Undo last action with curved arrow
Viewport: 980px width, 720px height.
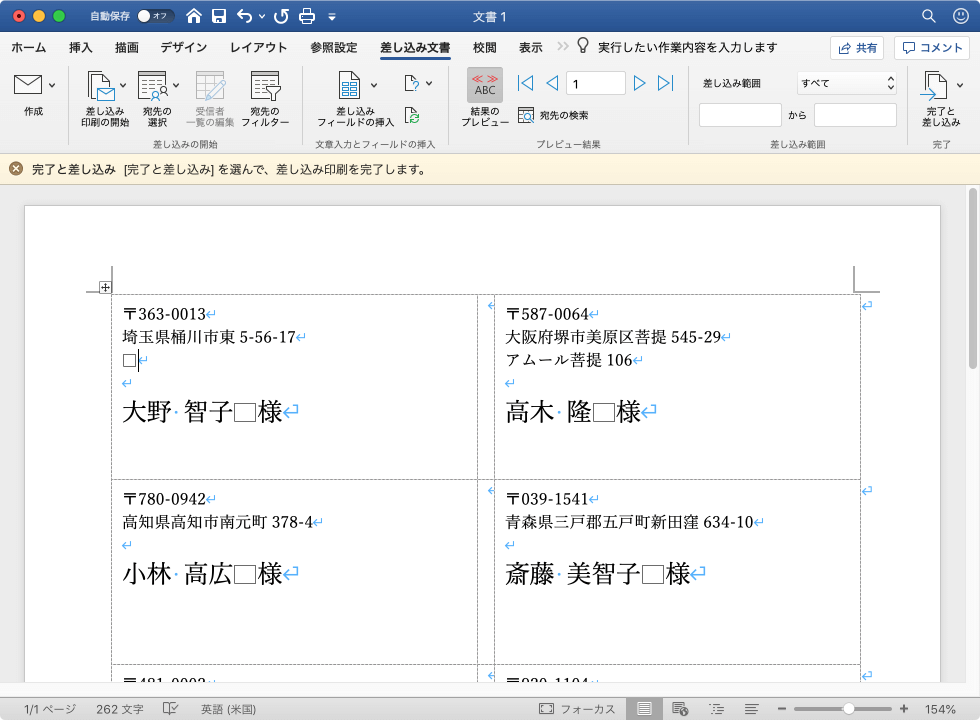(x=244, y=16)
